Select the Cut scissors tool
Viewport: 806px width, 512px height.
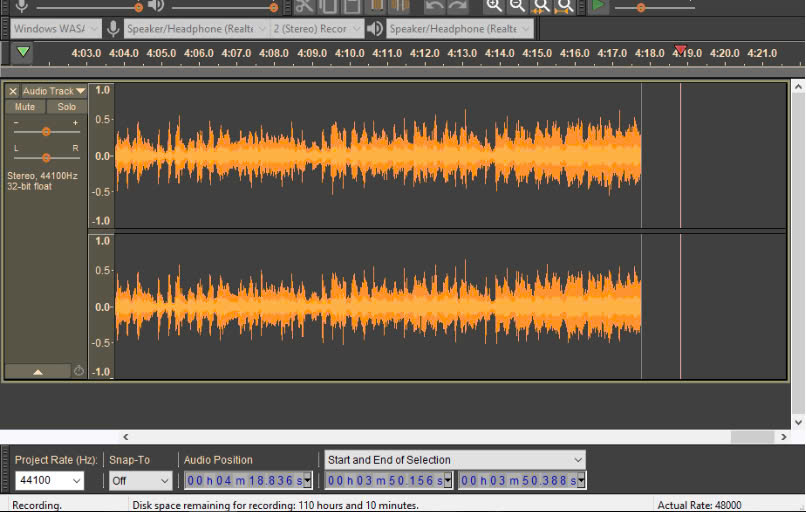304,6
